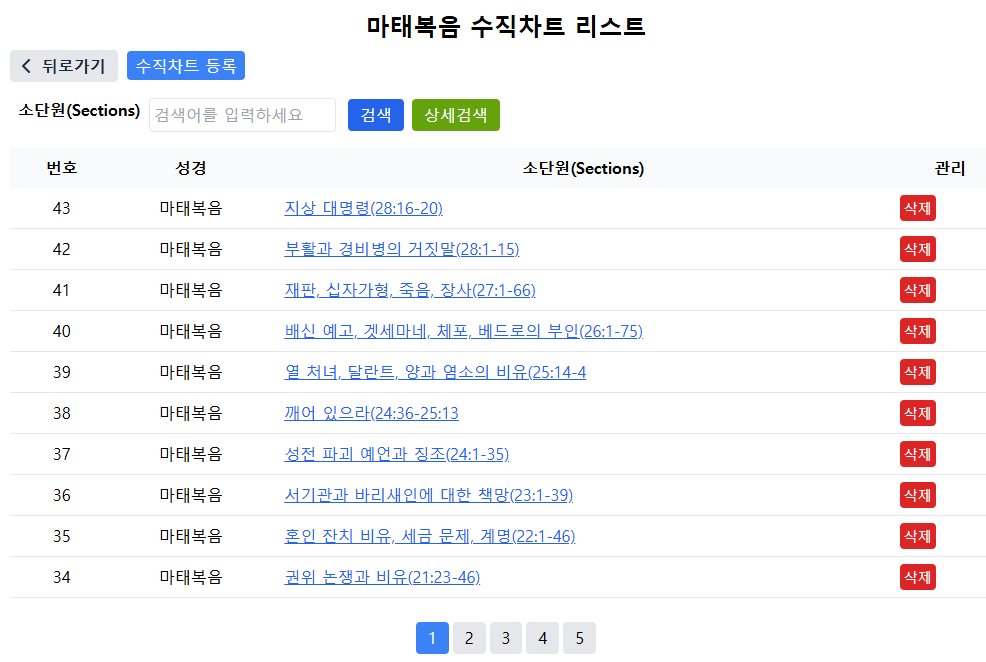986x662 pixels.
Task: Delete row number 43 with 삭제
Action: click(917, 208)
